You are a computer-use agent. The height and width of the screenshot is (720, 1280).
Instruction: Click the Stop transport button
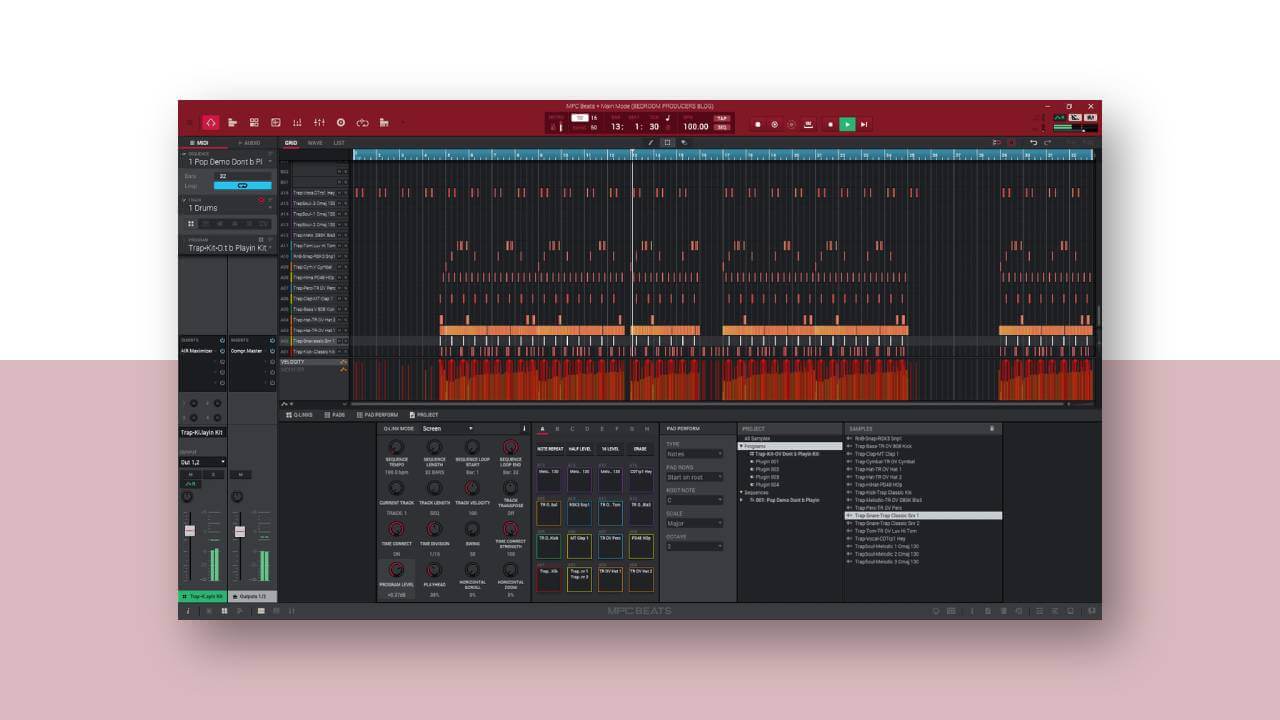coord(830,124)
